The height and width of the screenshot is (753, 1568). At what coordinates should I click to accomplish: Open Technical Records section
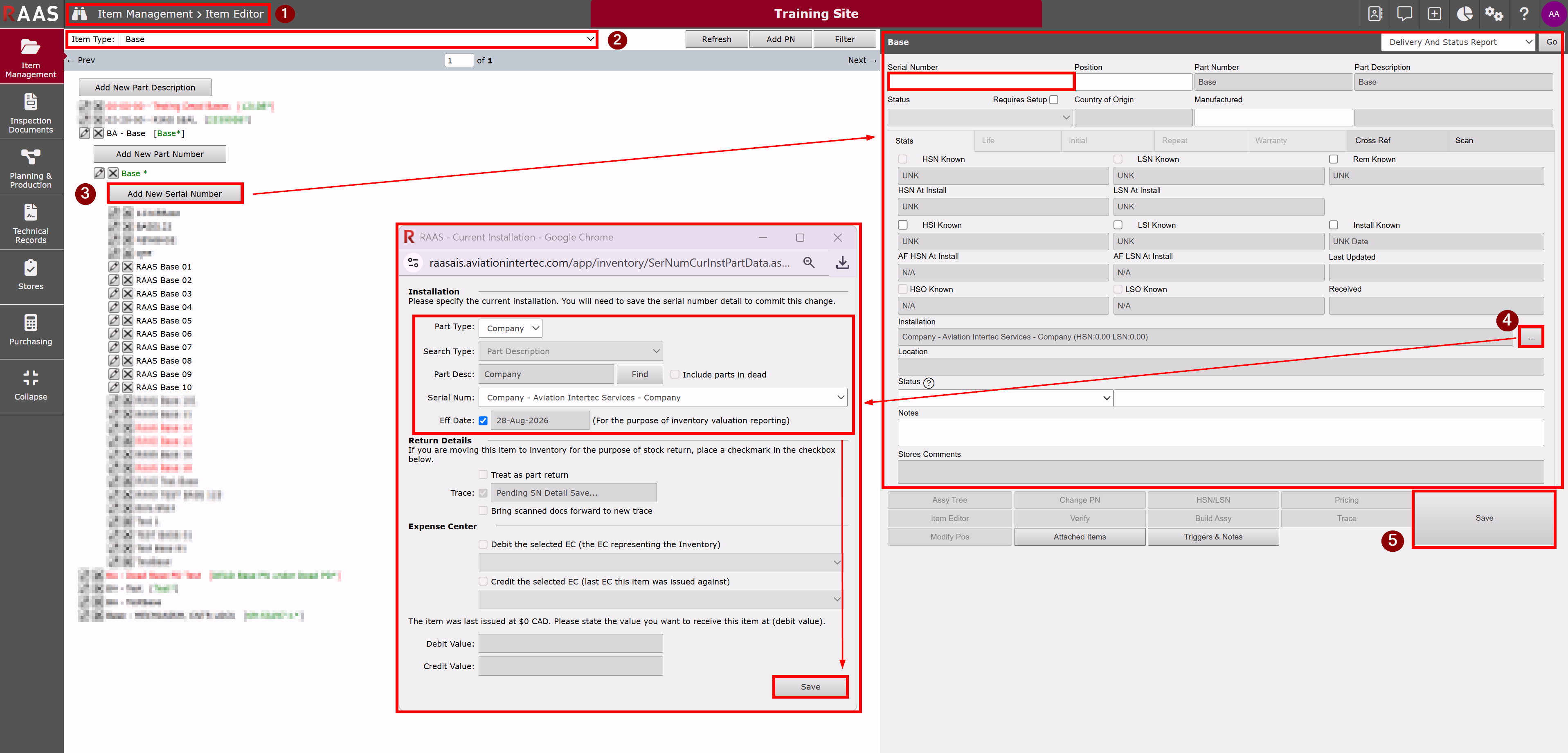31,223
